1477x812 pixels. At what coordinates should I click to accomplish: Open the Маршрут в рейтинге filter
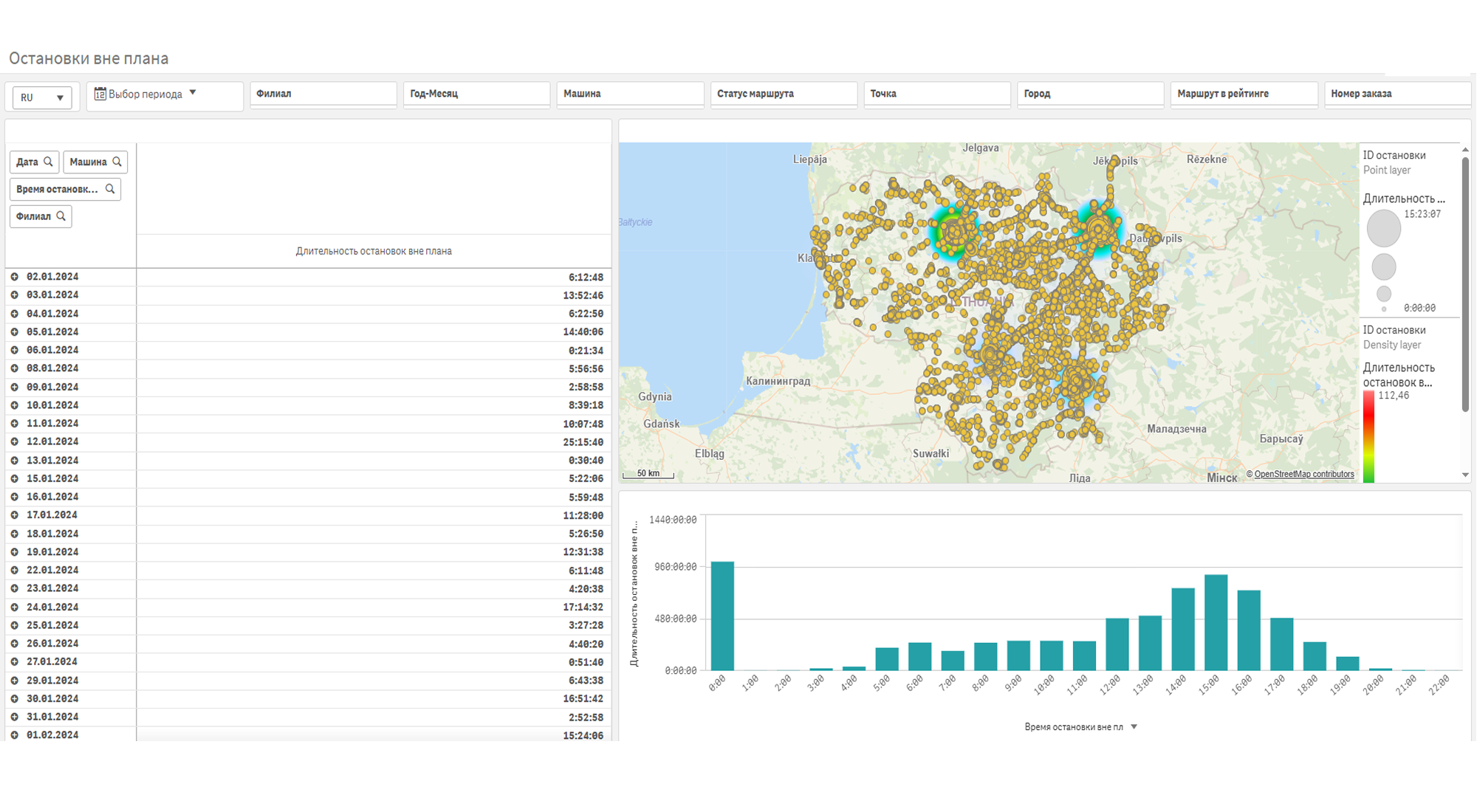(1244, 94)
